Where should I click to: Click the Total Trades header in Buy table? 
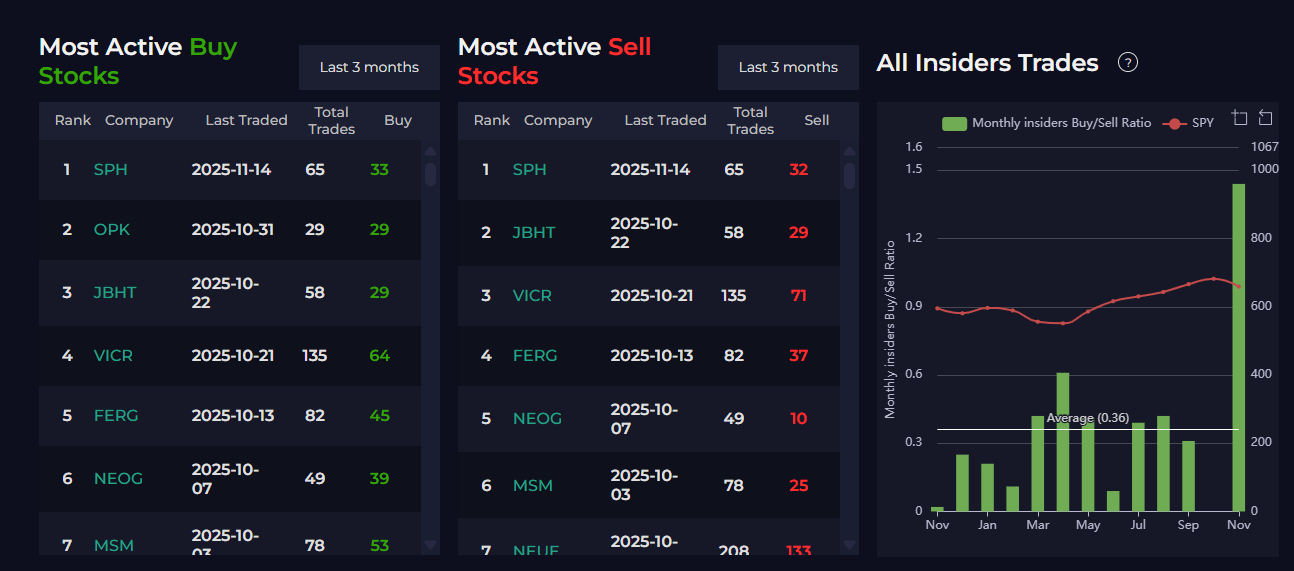click(332, 121)
